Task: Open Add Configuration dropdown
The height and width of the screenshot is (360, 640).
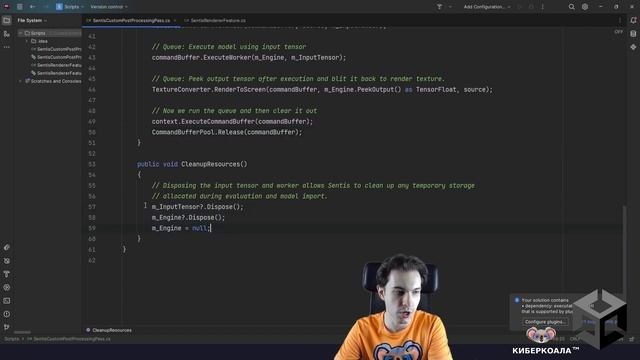Action: 487,7
